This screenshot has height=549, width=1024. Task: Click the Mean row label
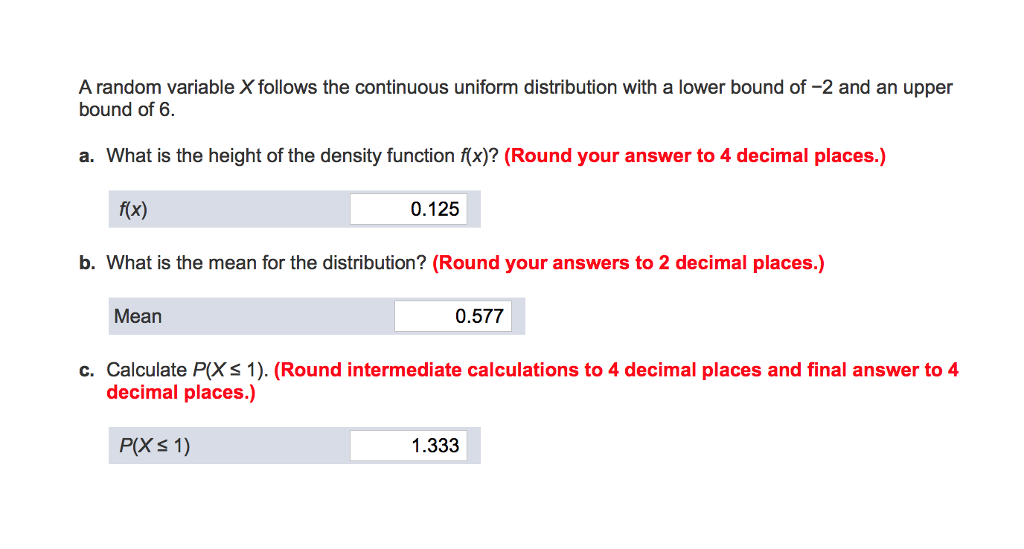(x=138, y=316)
